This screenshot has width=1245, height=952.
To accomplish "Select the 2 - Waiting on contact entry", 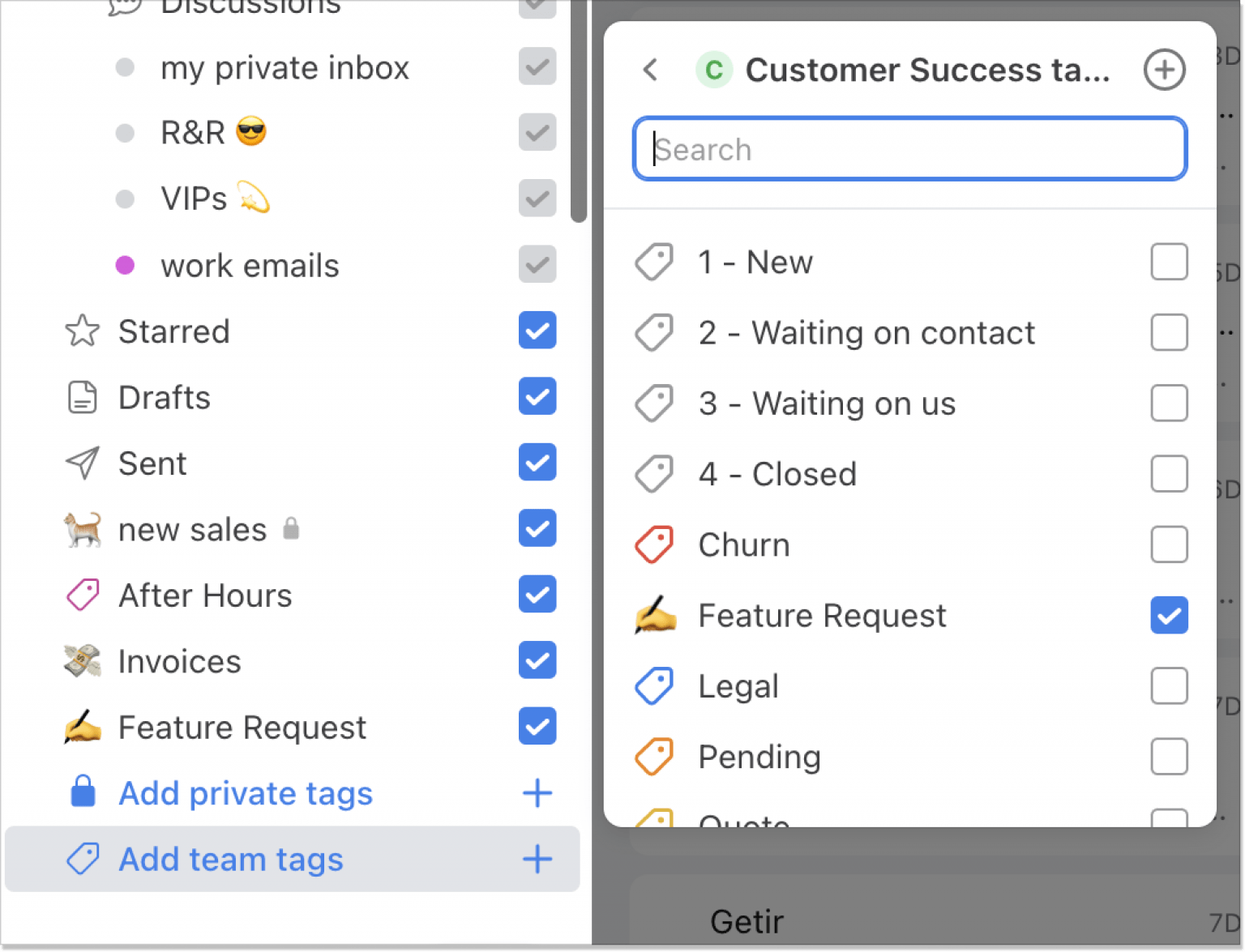I will pos(866,332).
